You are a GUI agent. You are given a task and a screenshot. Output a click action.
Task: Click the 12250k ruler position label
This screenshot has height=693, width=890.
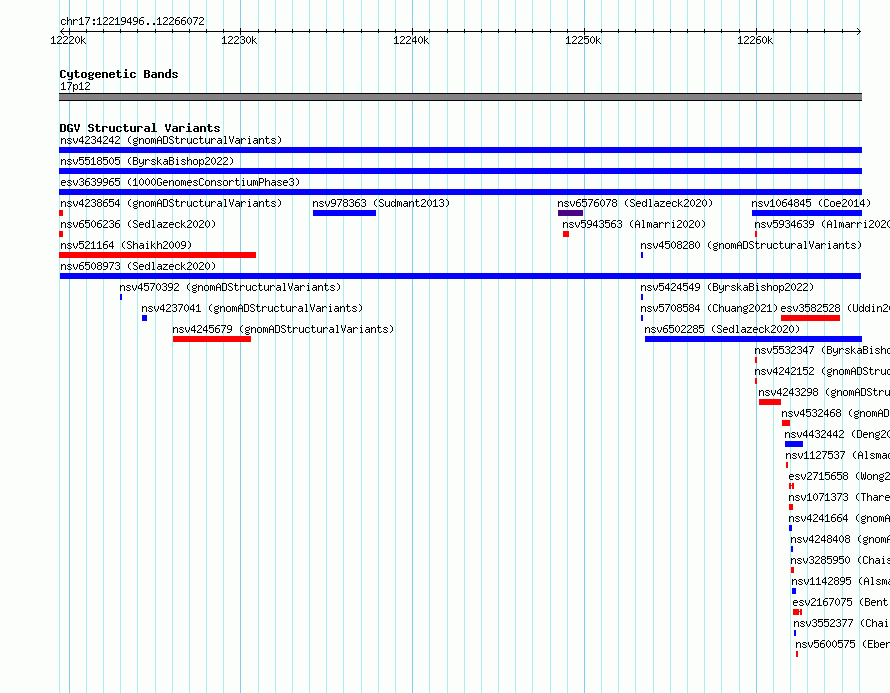583,40
